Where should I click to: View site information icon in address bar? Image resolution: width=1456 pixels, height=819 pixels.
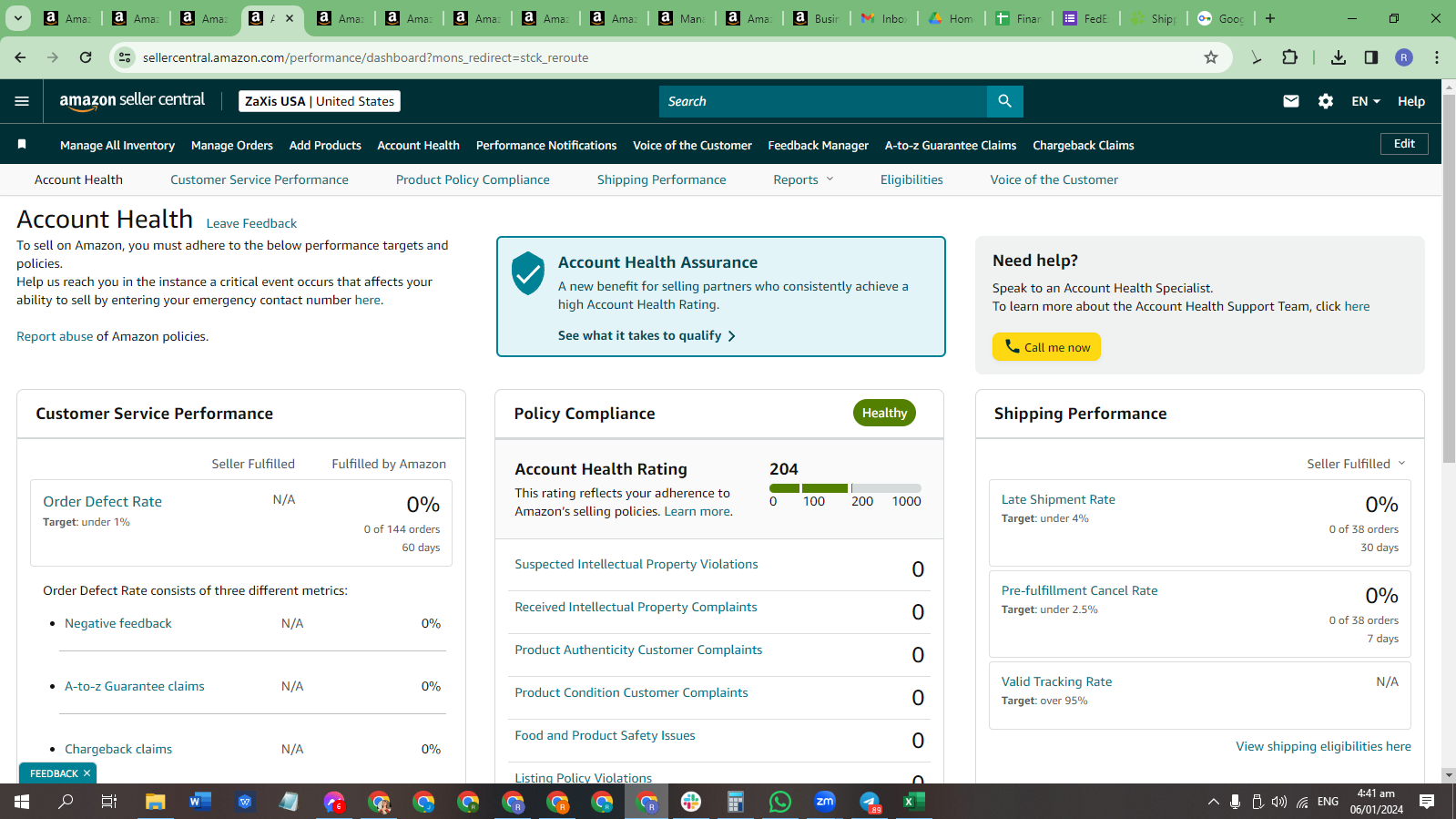126,57
